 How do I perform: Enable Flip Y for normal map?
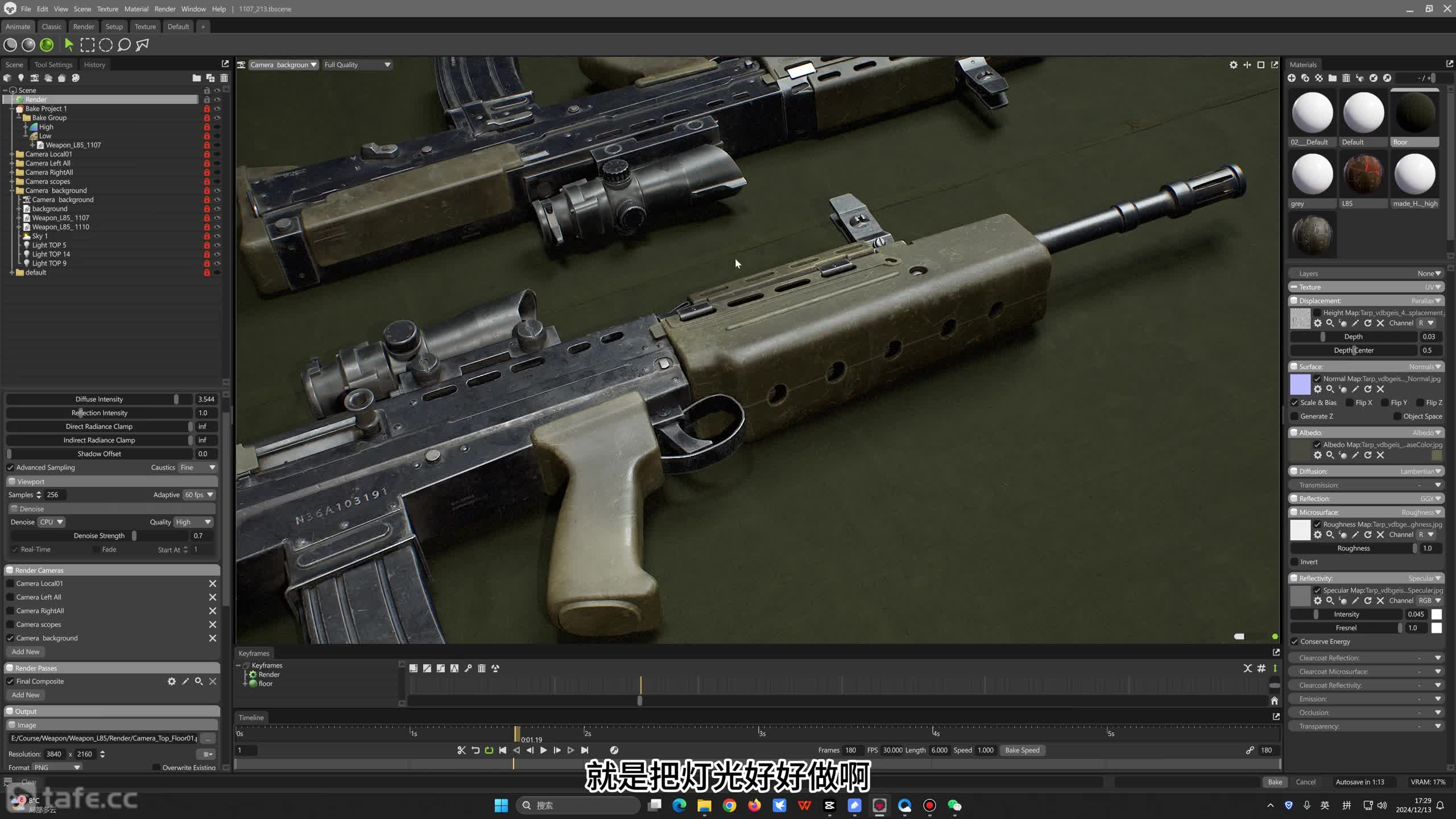1385,403
